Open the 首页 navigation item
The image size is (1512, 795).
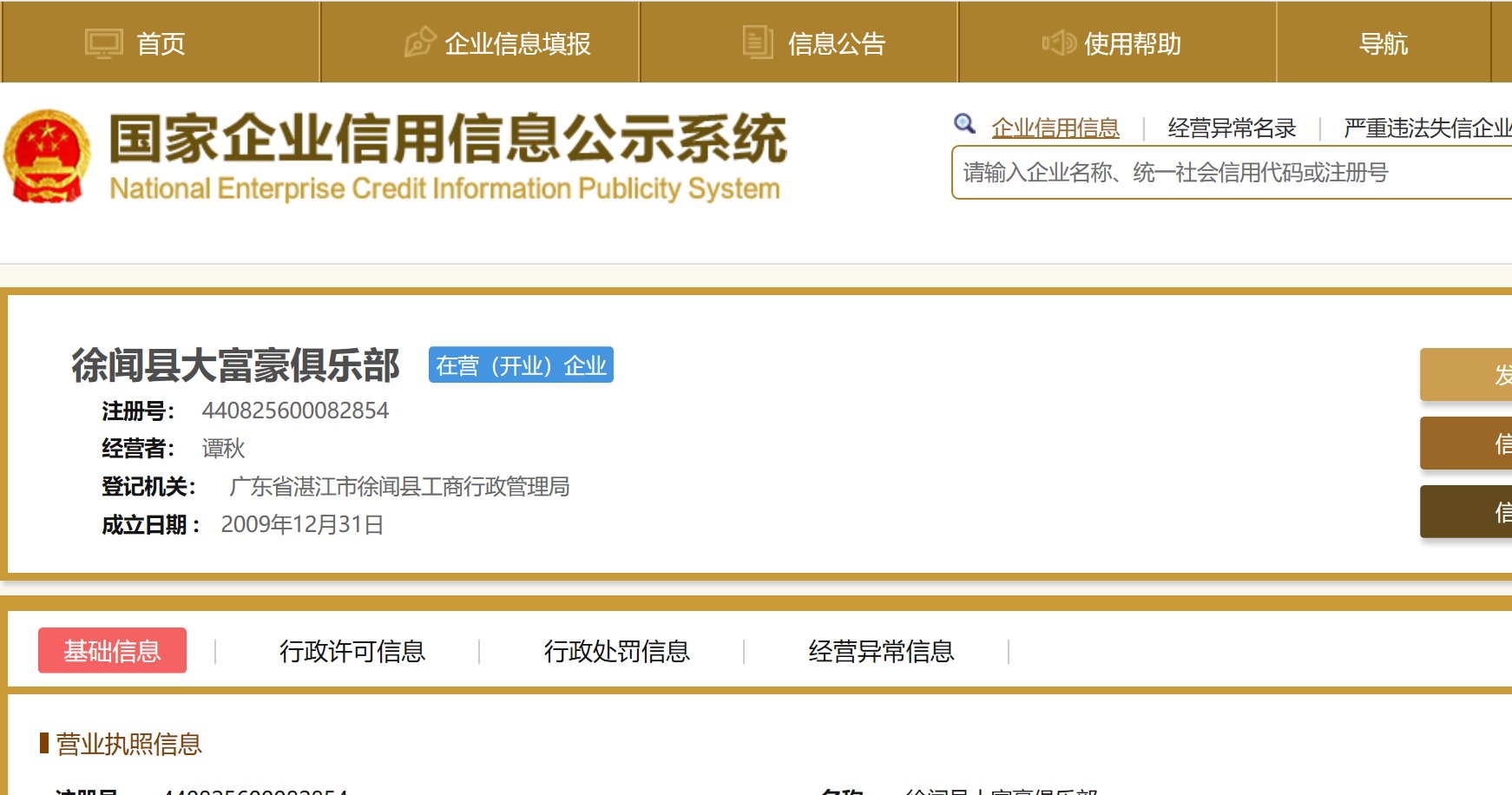click(161, 44)
